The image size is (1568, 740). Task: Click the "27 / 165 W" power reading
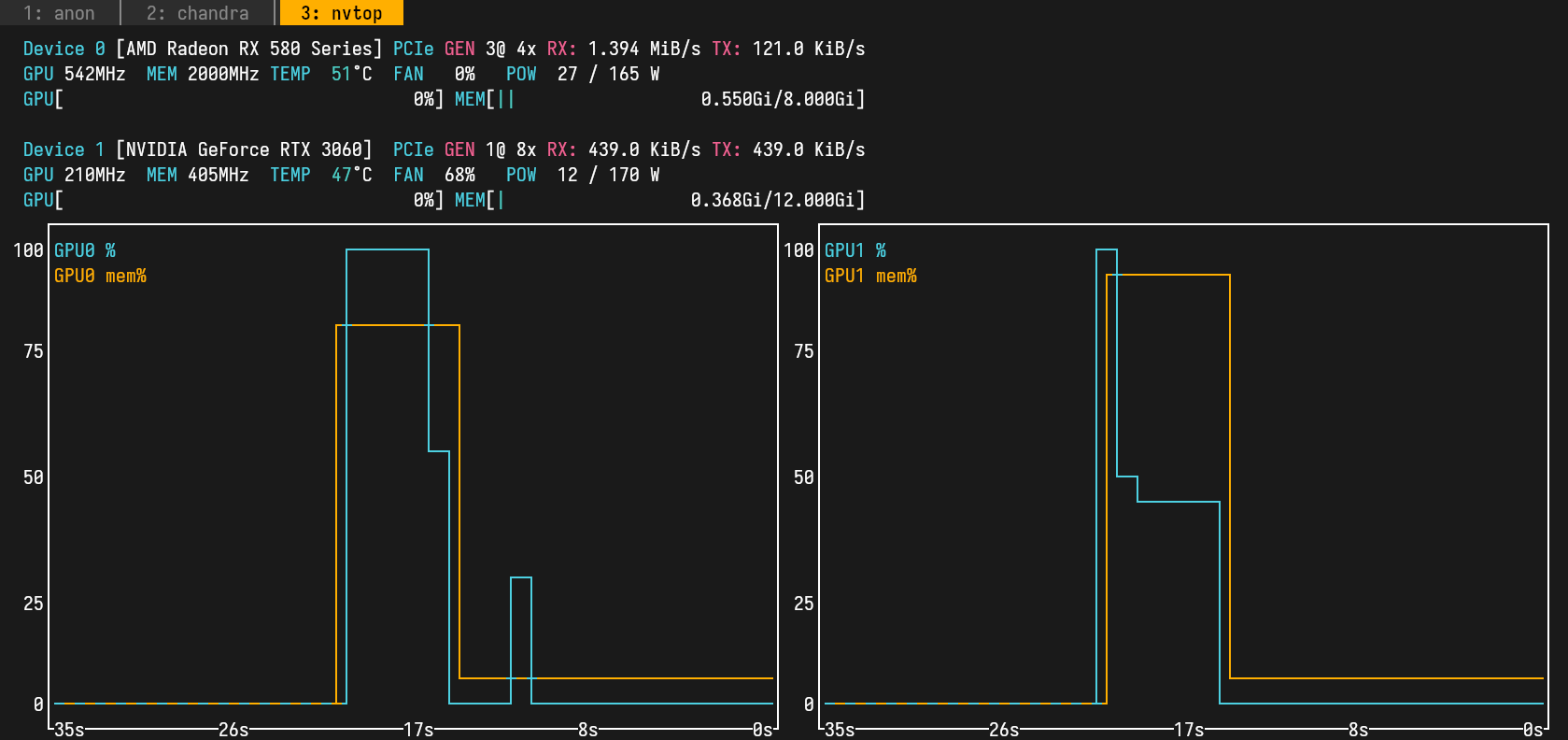coord(609,74)
